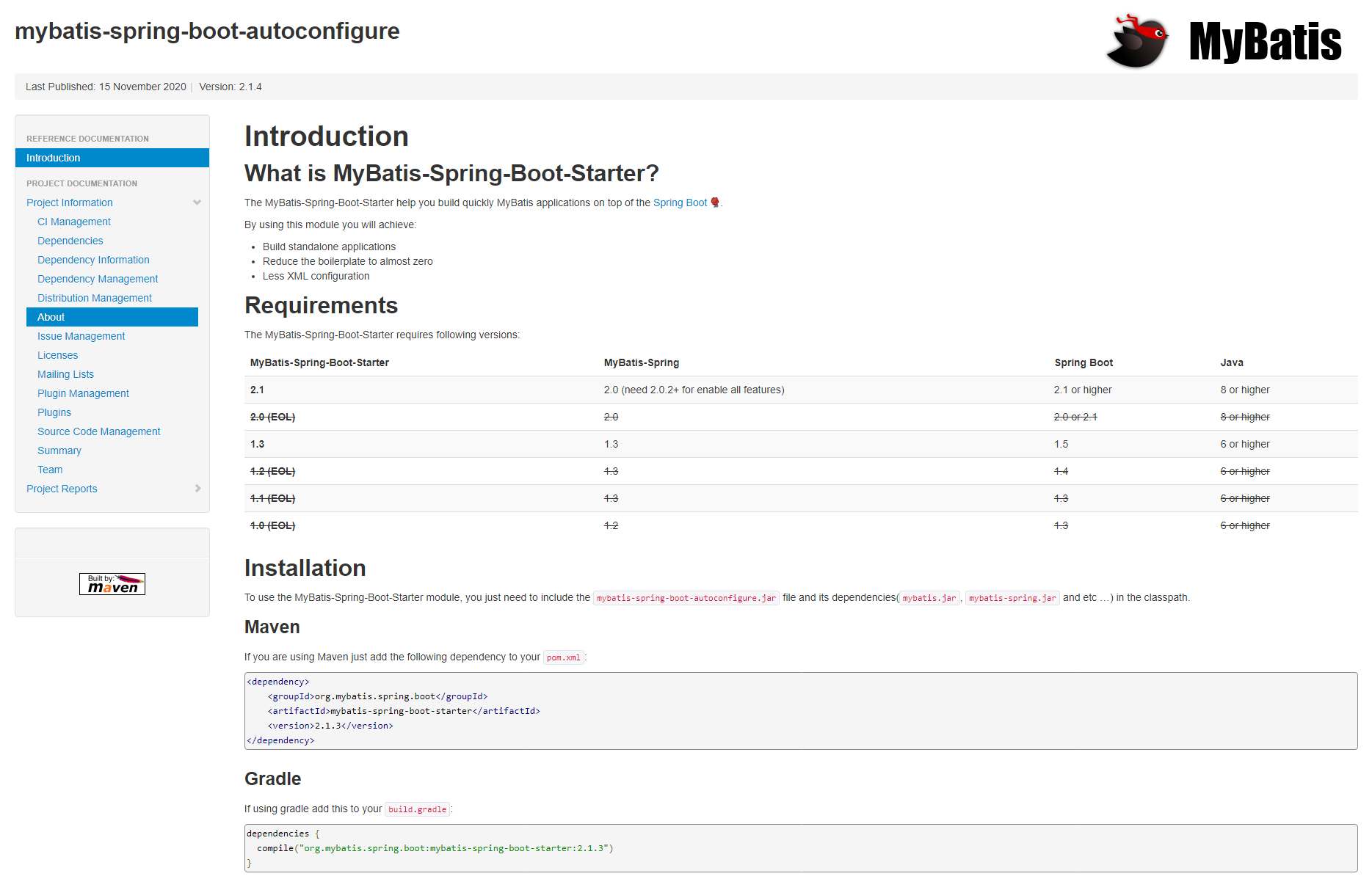Open Dependency Information page

[x=93, y=260]
